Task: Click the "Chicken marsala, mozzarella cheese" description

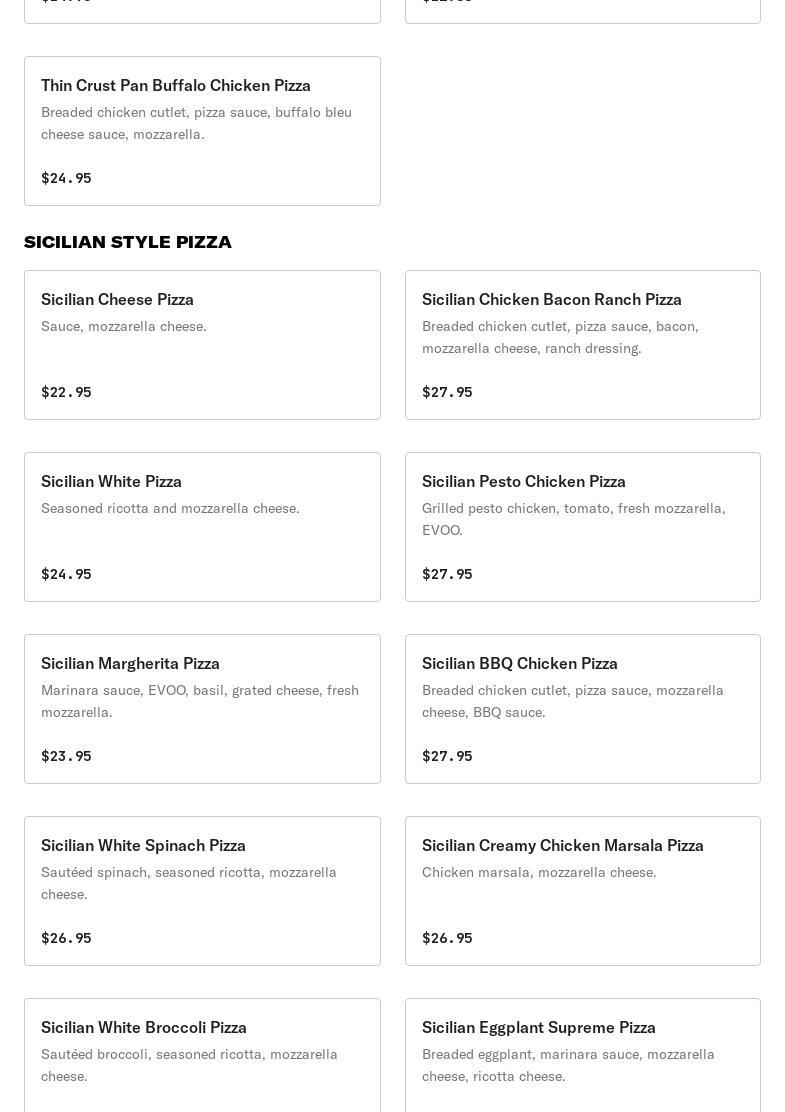Action: 539,872
